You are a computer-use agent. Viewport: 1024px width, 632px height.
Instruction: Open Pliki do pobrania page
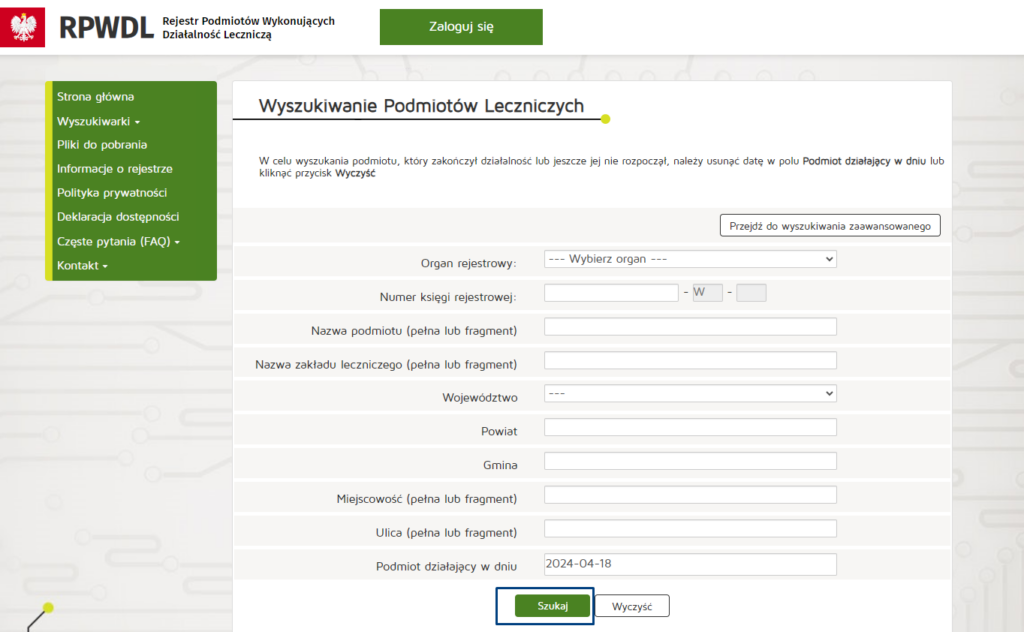coord(102,145)
